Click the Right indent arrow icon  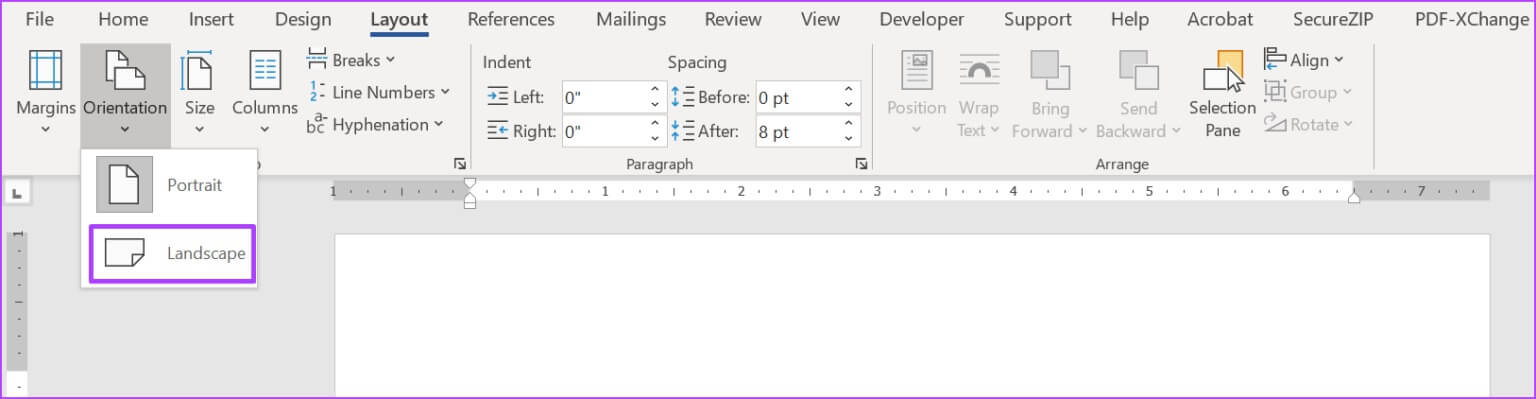pos(497,131)
